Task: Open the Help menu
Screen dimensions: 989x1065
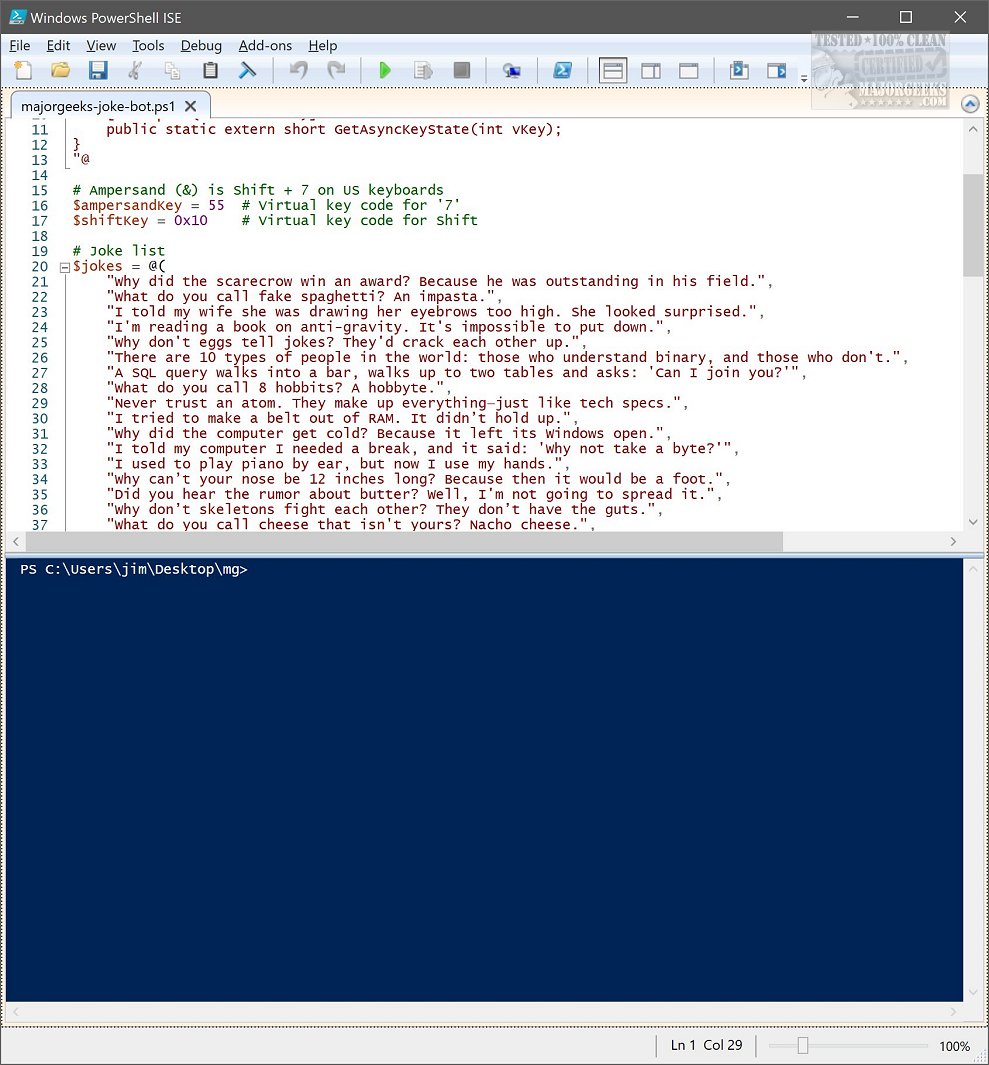Action: (323, 46)
